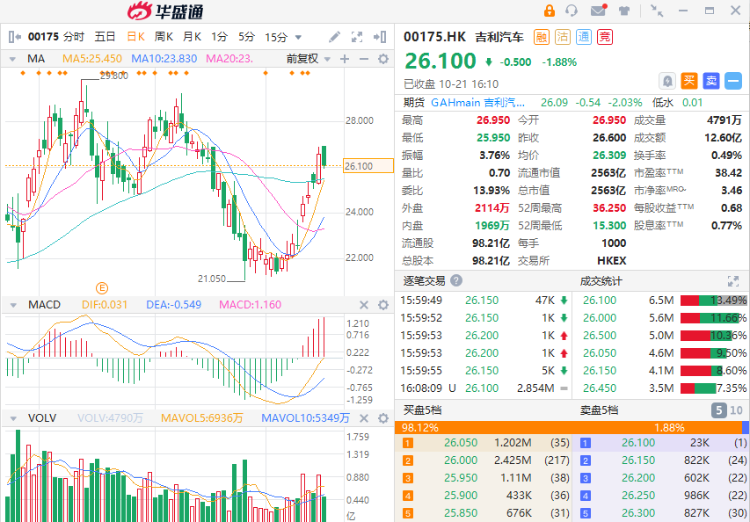Expand the trade statistics panel icon
The height and width of the screenshot is (522, 750).
[733, 281]
